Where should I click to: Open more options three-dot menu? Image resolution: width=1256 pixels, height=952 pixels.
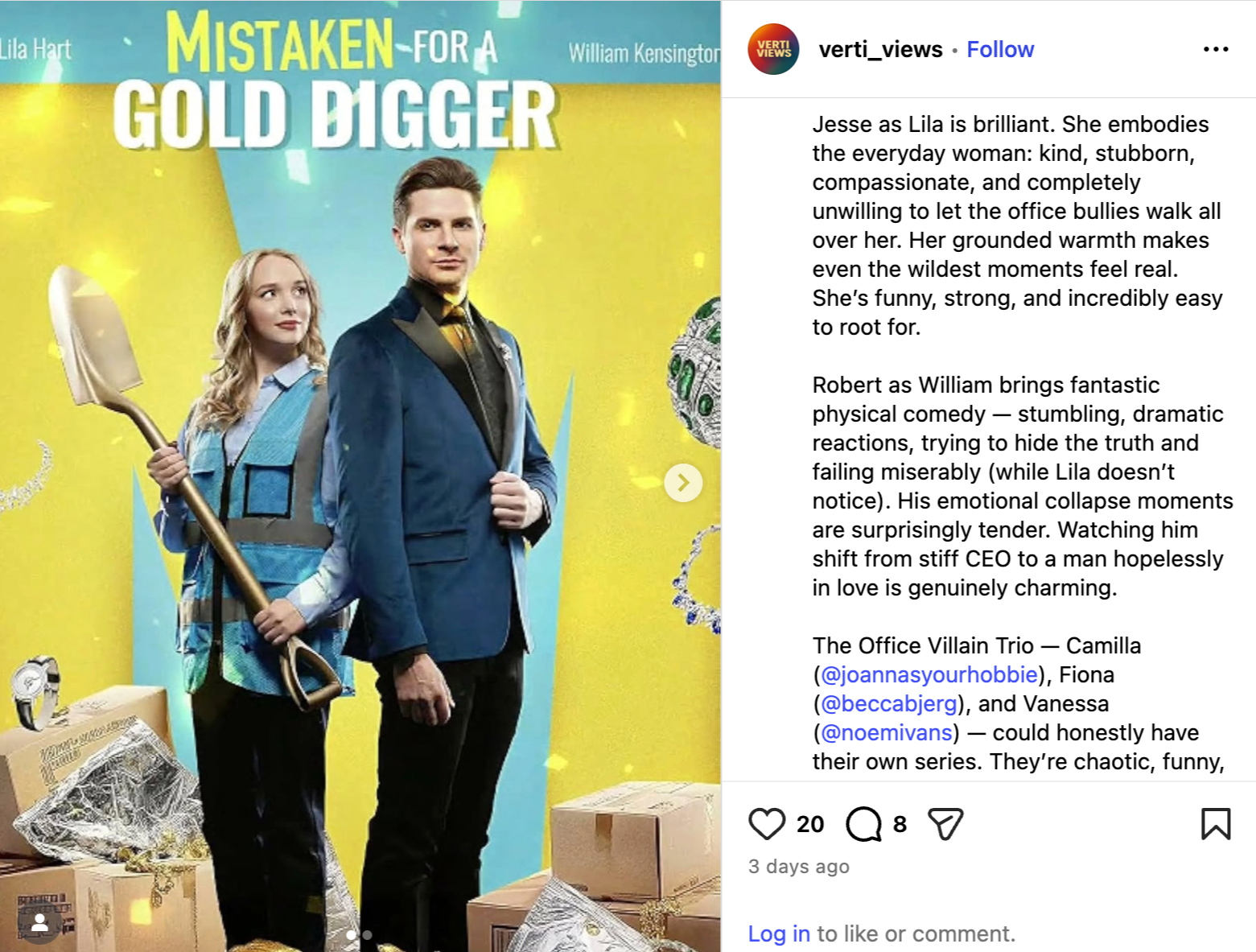coord(1216,50)
